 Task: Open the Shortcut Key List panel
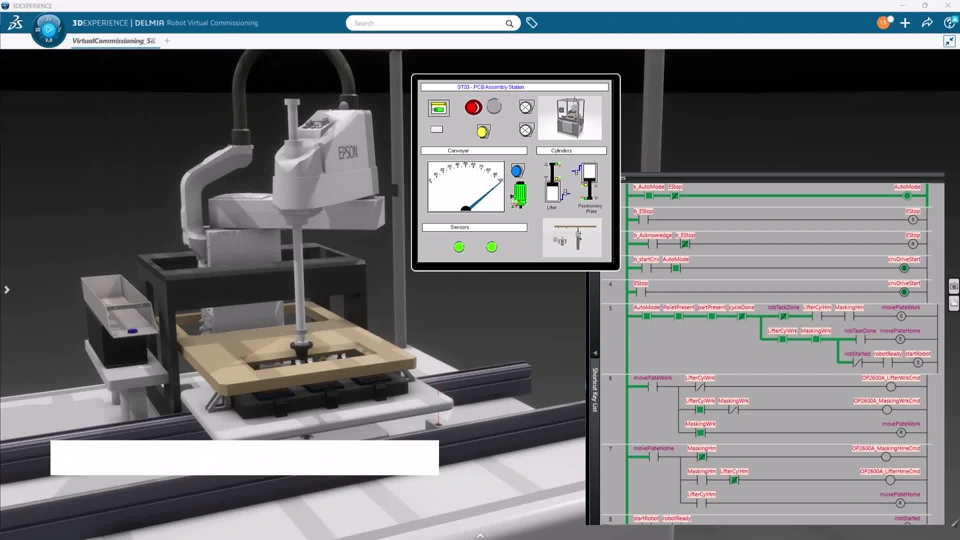(x=594, y=389)
